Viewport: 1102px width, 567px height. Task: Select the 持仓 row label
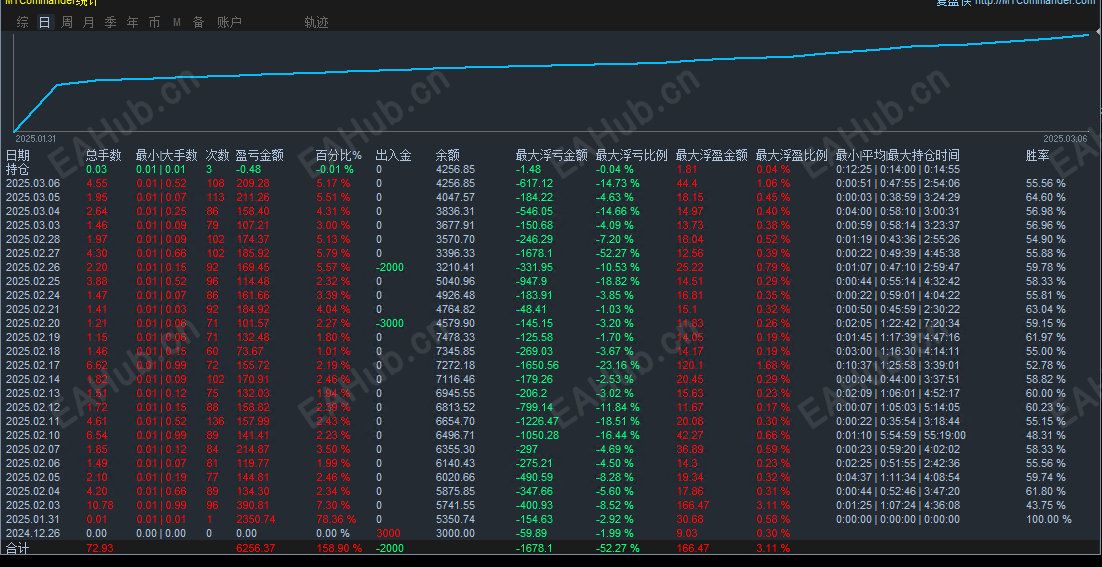[x=17, y=169]
